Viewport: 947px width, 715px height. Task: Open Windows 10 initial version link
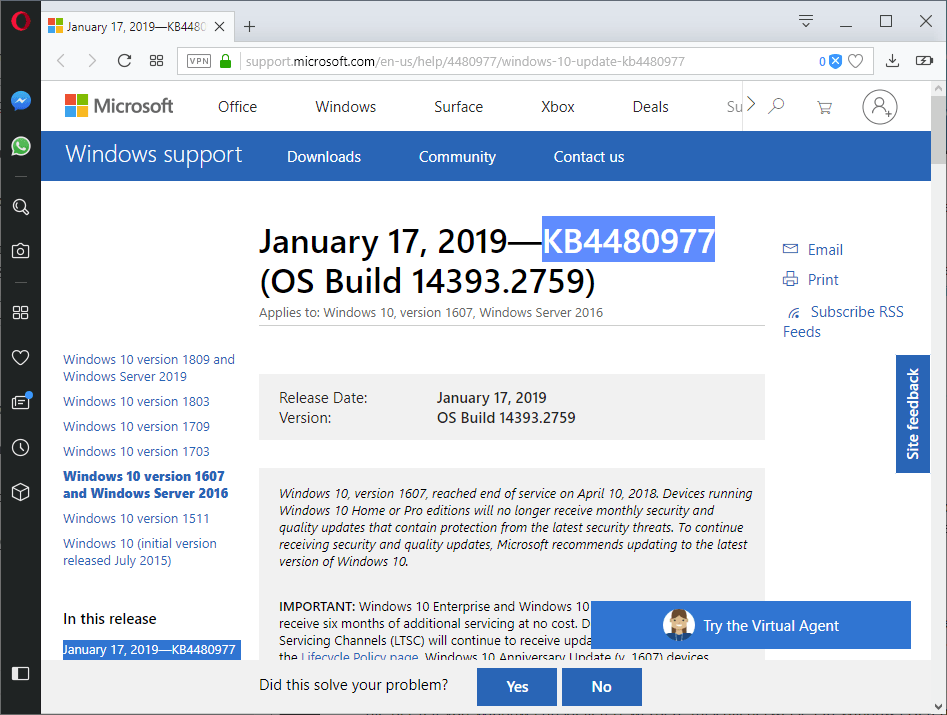tap(140, 552)
